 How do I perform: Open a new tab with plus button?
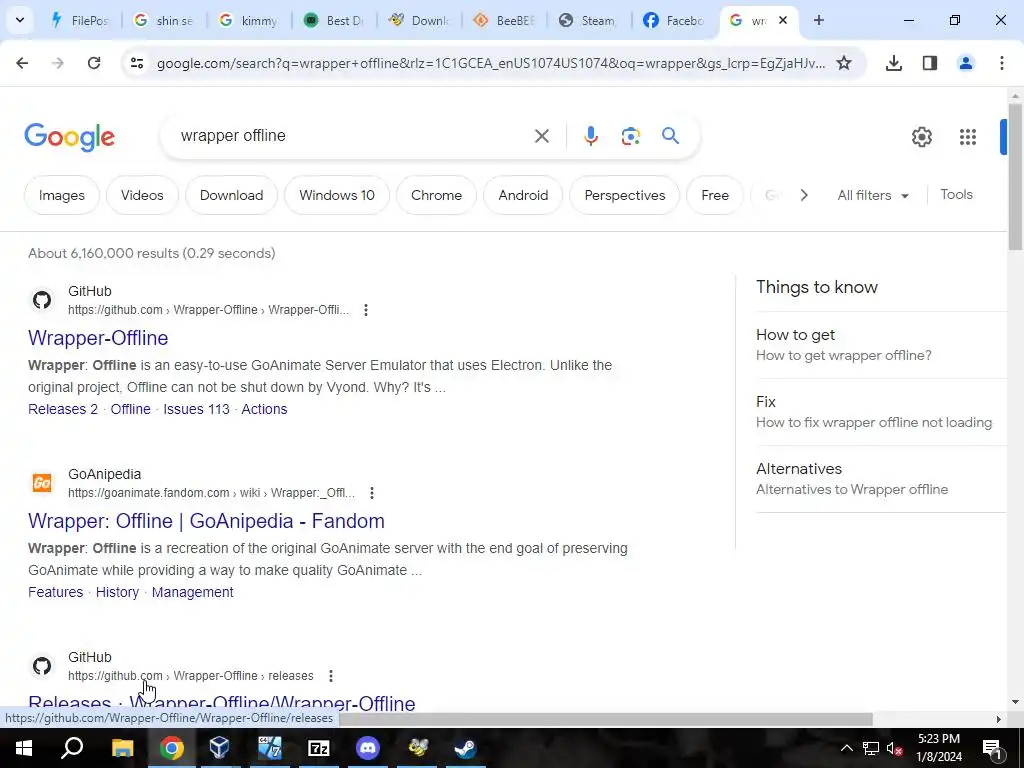point(818,20)
